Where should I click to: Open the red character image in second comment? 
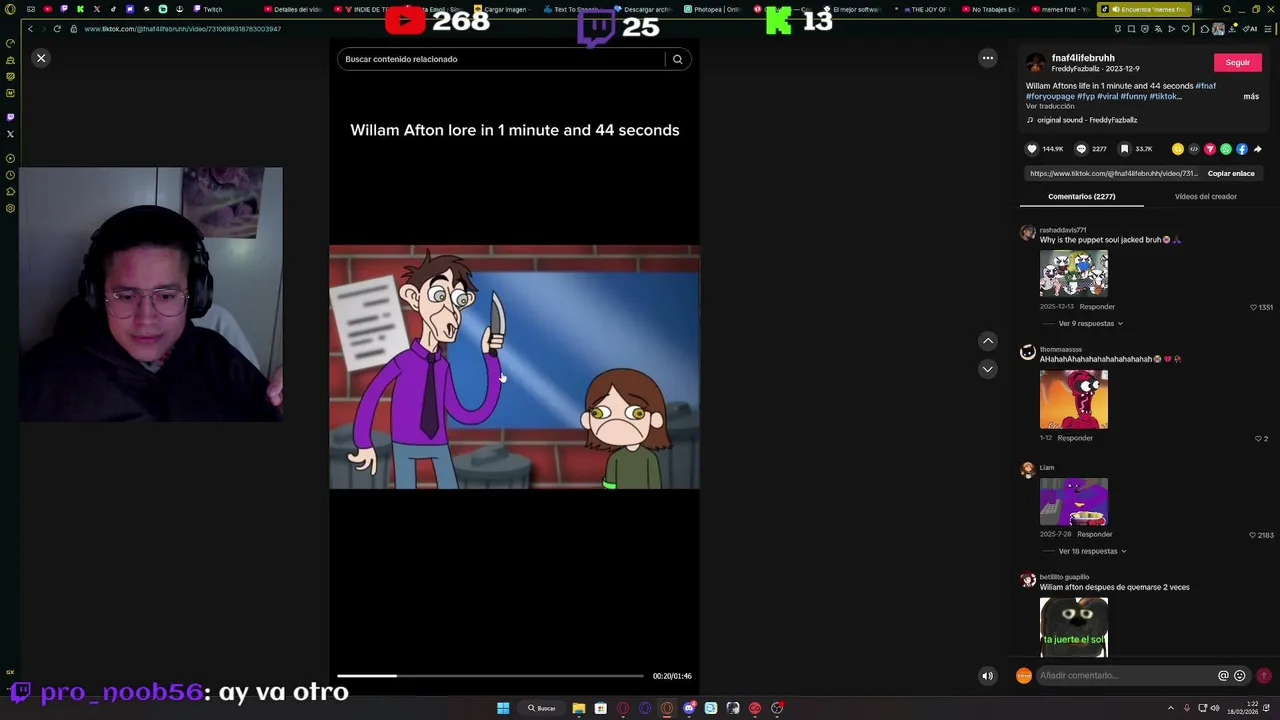point(1074,399)
